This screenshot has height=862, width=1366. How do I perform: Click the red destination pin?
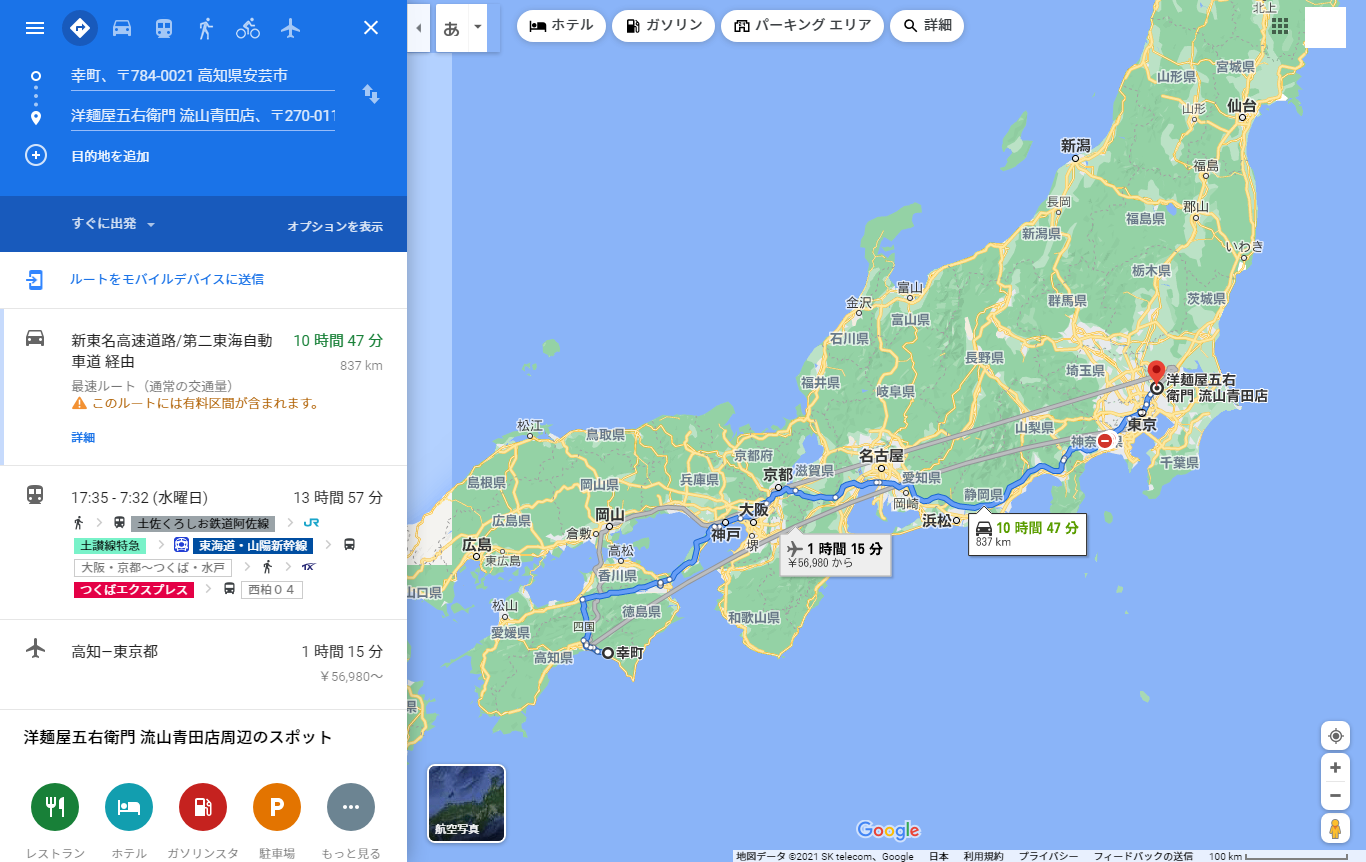click(1156, 373)
